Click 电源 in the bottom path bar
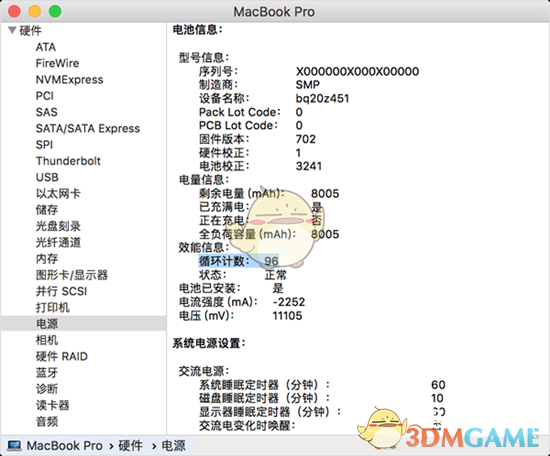 [173, 445]
